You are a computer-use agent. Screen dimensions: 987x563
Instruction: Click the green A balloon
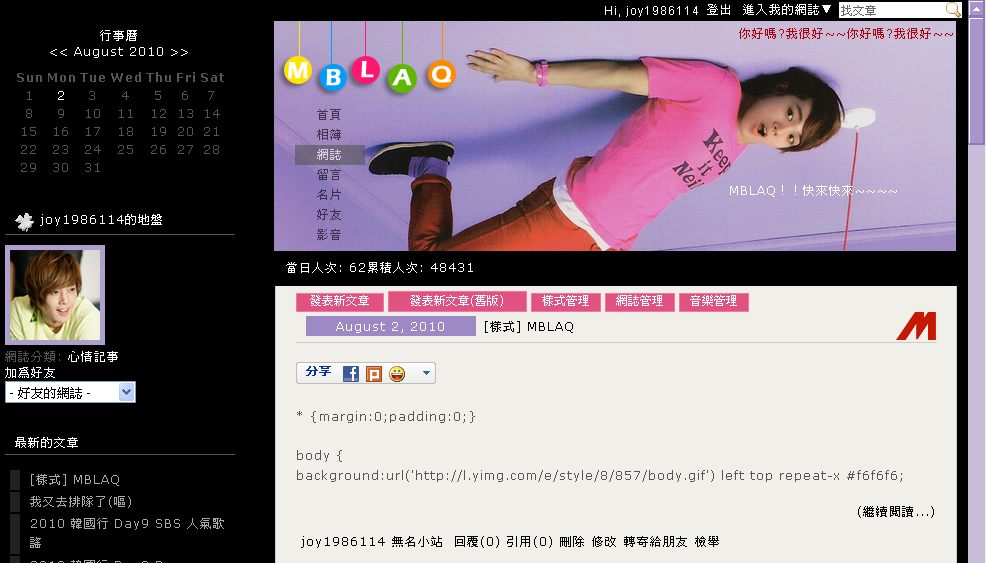(402, 78)
